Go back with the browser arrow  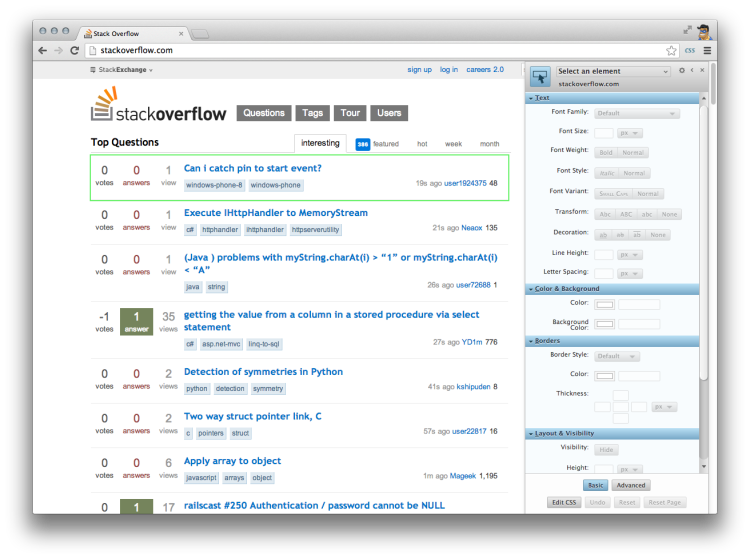[x=43, y=50]
